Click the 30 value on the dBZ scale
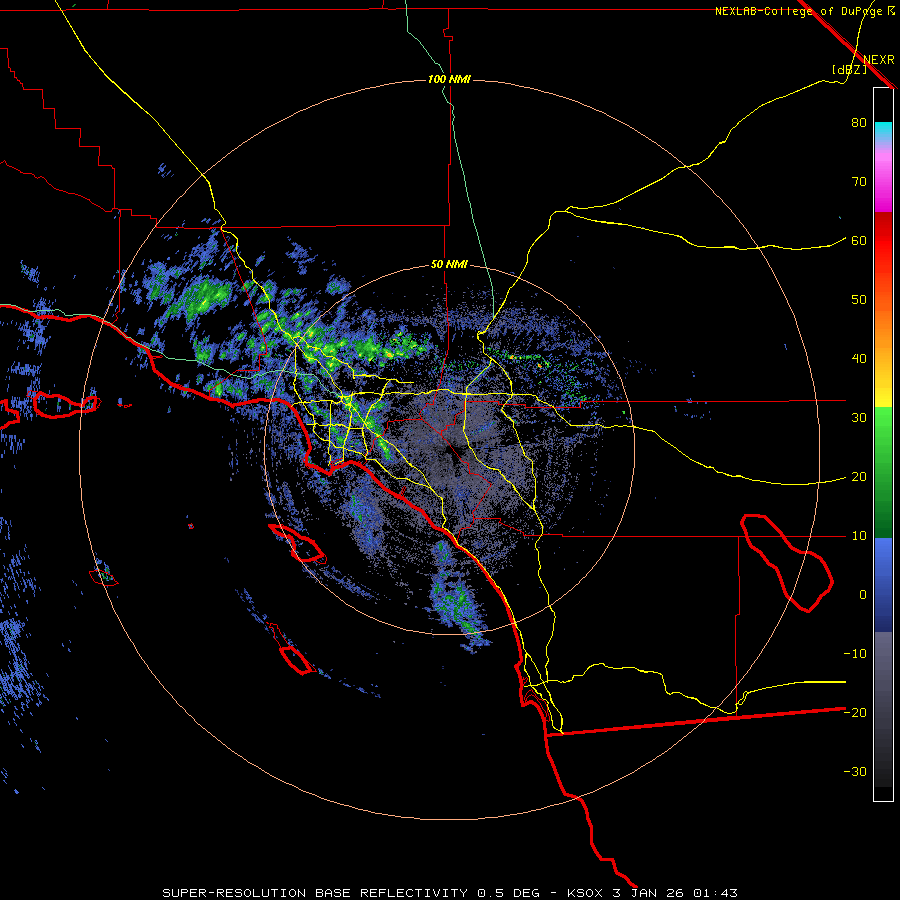 tap(859, 418)
